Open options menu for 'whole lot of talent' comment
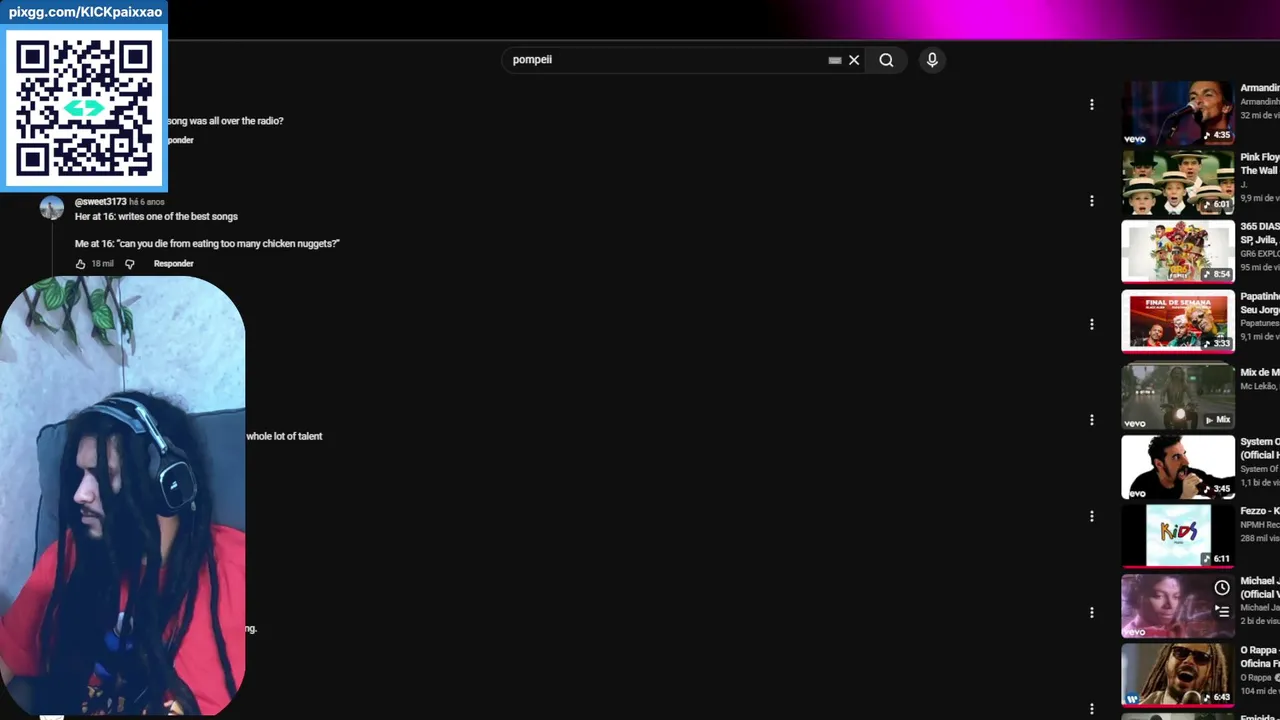The image size is (1280, 720). coord(1092,420)
